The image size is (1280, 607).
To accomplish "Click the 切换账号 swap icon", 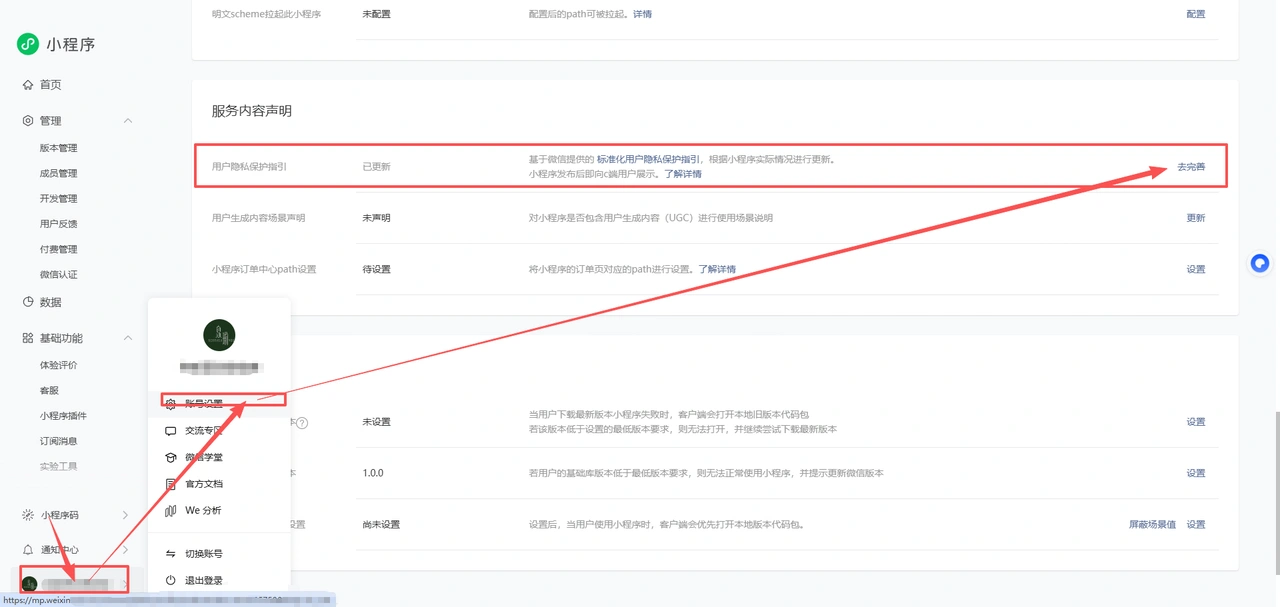I will pos(170,554).
